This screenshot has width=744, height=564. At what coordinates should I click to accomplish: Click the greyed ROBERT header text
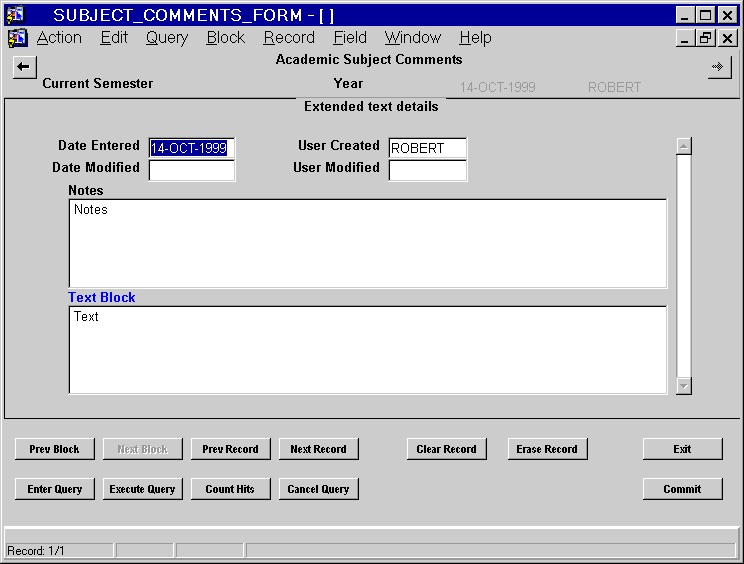[614, 87]
